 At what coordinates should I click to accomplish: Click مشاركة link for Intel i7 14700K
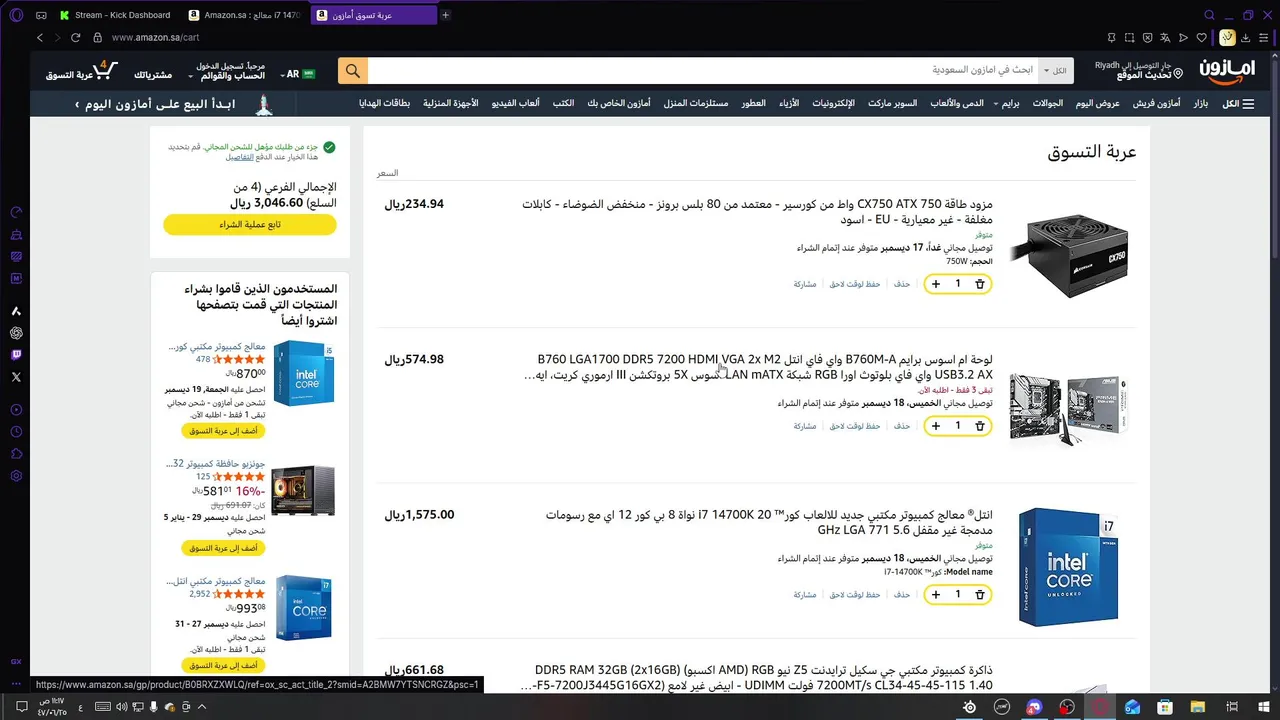tap(805, 595)
